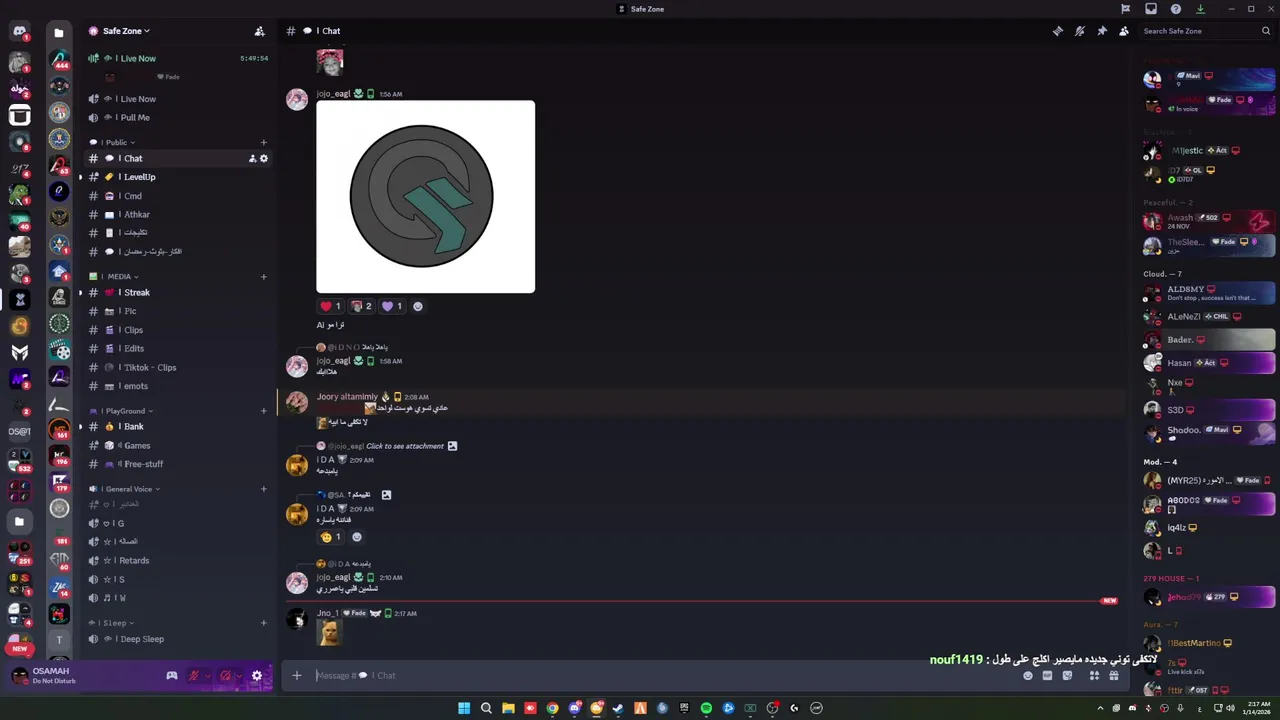The height and width of the screenshot is (720, 1280).
Task: Open audio output options arrow
Action: pyautogui.click(x=238, y=676)
